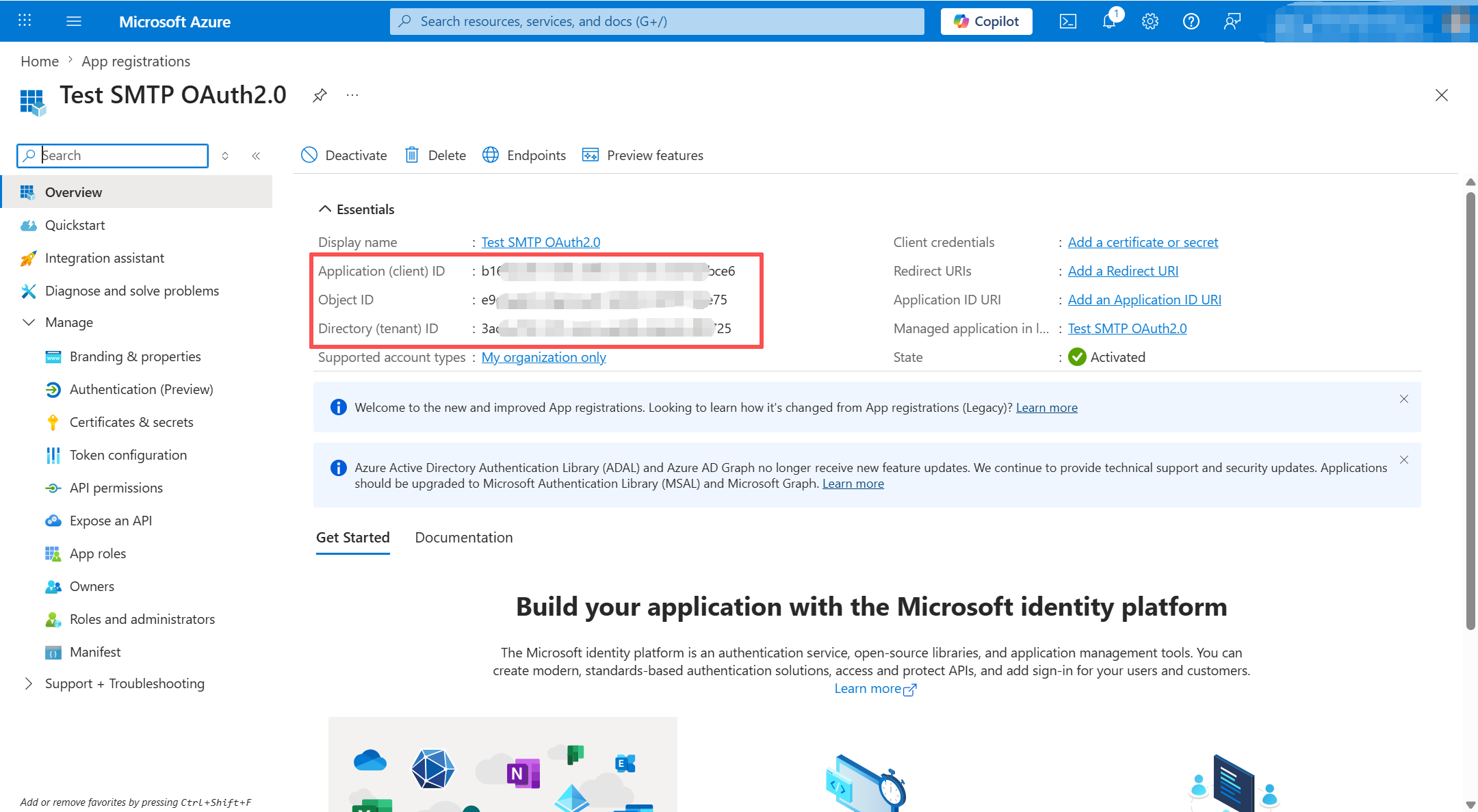Image resolution: width=1478 pixels, height=812 pixels.
Task: Click the sidebar Search field
Action: point(112,156)
